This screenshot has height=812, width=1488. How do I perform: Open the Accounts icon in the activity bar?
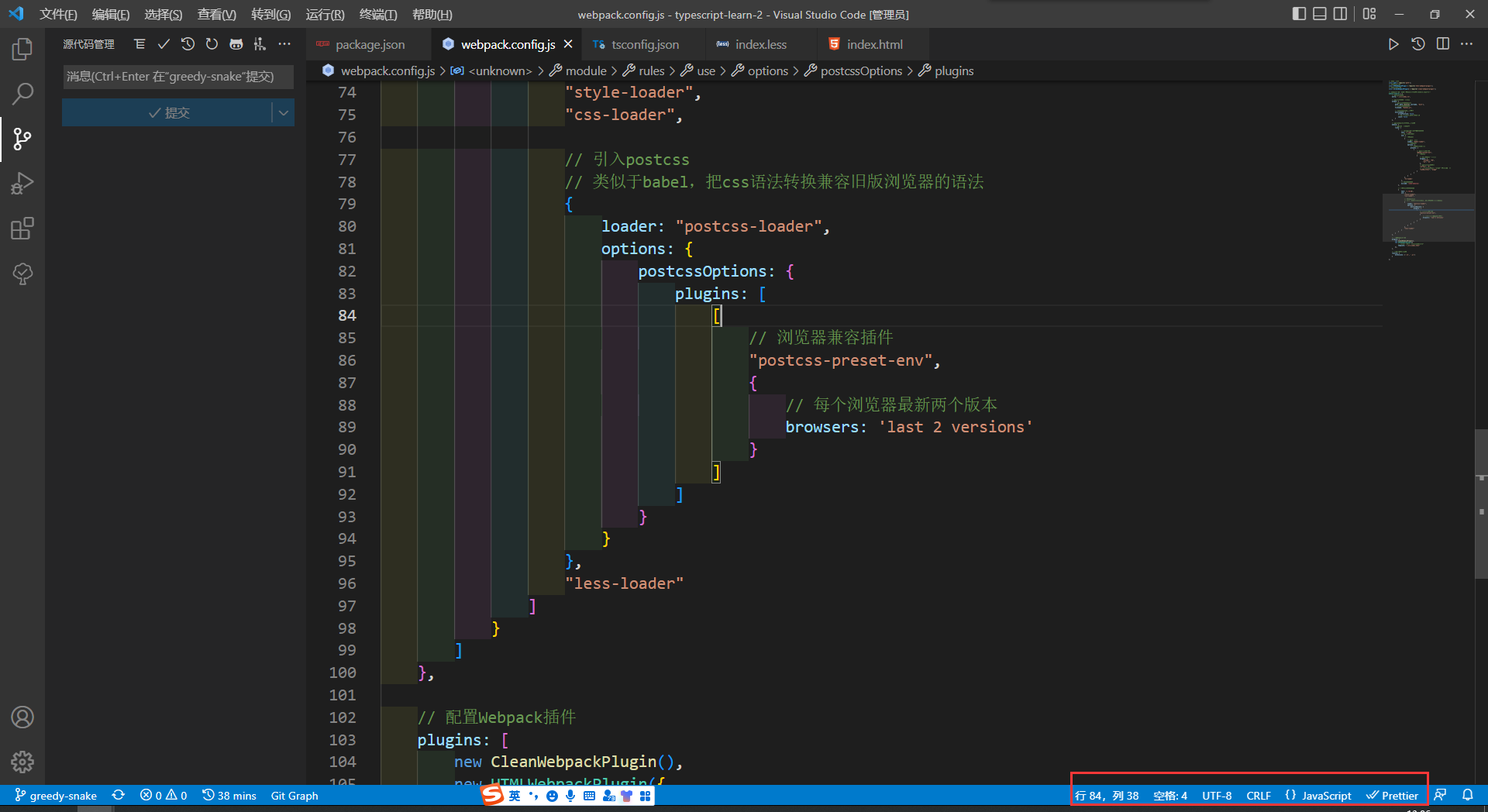[x=22, y=717]
